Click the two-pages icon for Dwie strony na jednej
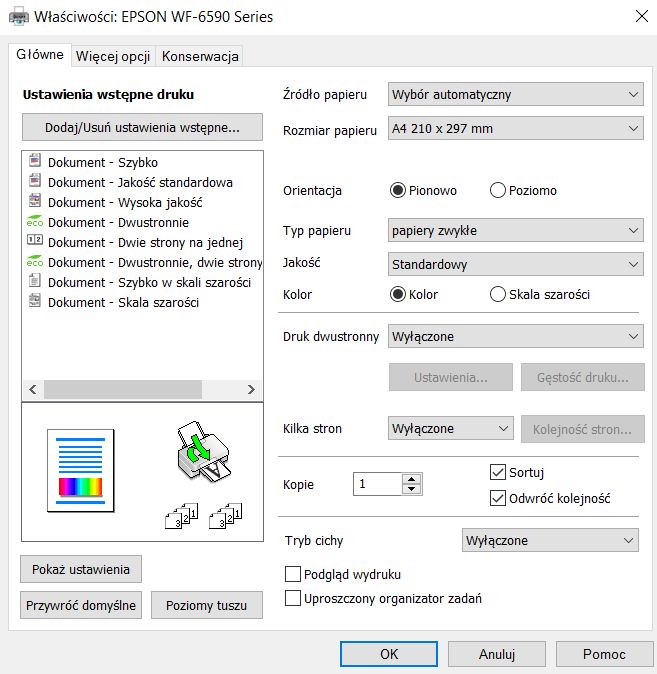The width and height of the screenshot is (657, 674). pos(35,240)
